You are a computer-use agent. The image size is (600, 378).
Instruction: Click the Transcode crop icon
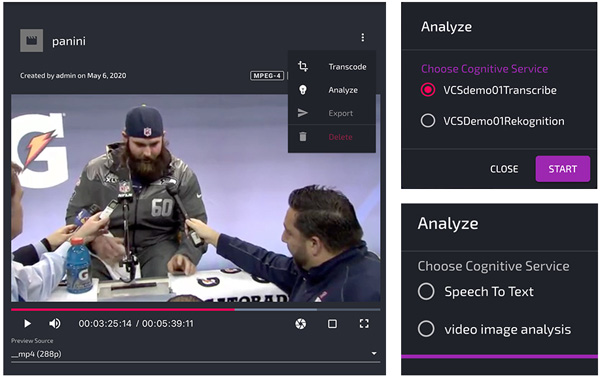pyautogui.click(x=303, y=66)
